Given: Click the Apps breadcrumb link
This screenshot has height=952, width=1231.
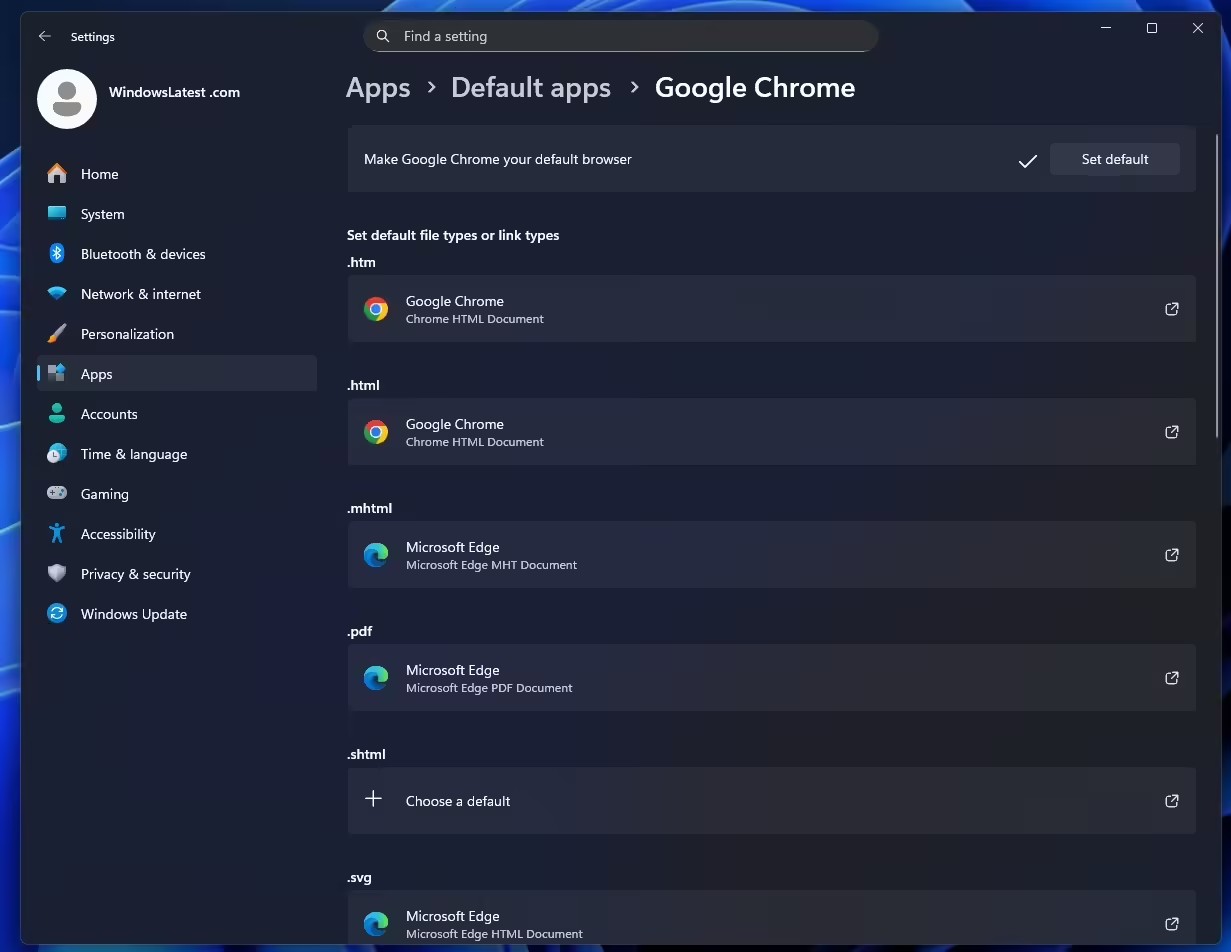Looking at the screenshot, I should click(378, 88).
